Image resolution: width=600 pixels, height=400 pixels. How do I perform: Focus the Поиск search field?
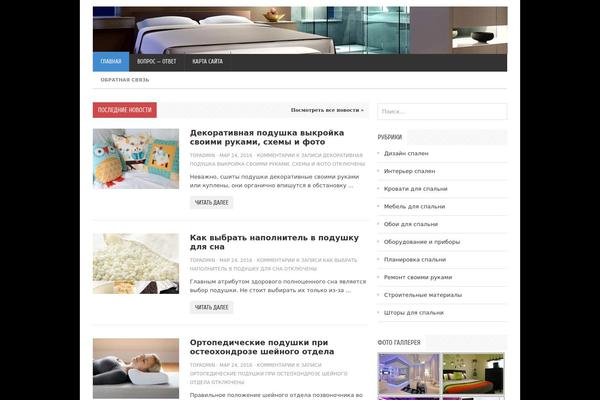click(442, 111)
